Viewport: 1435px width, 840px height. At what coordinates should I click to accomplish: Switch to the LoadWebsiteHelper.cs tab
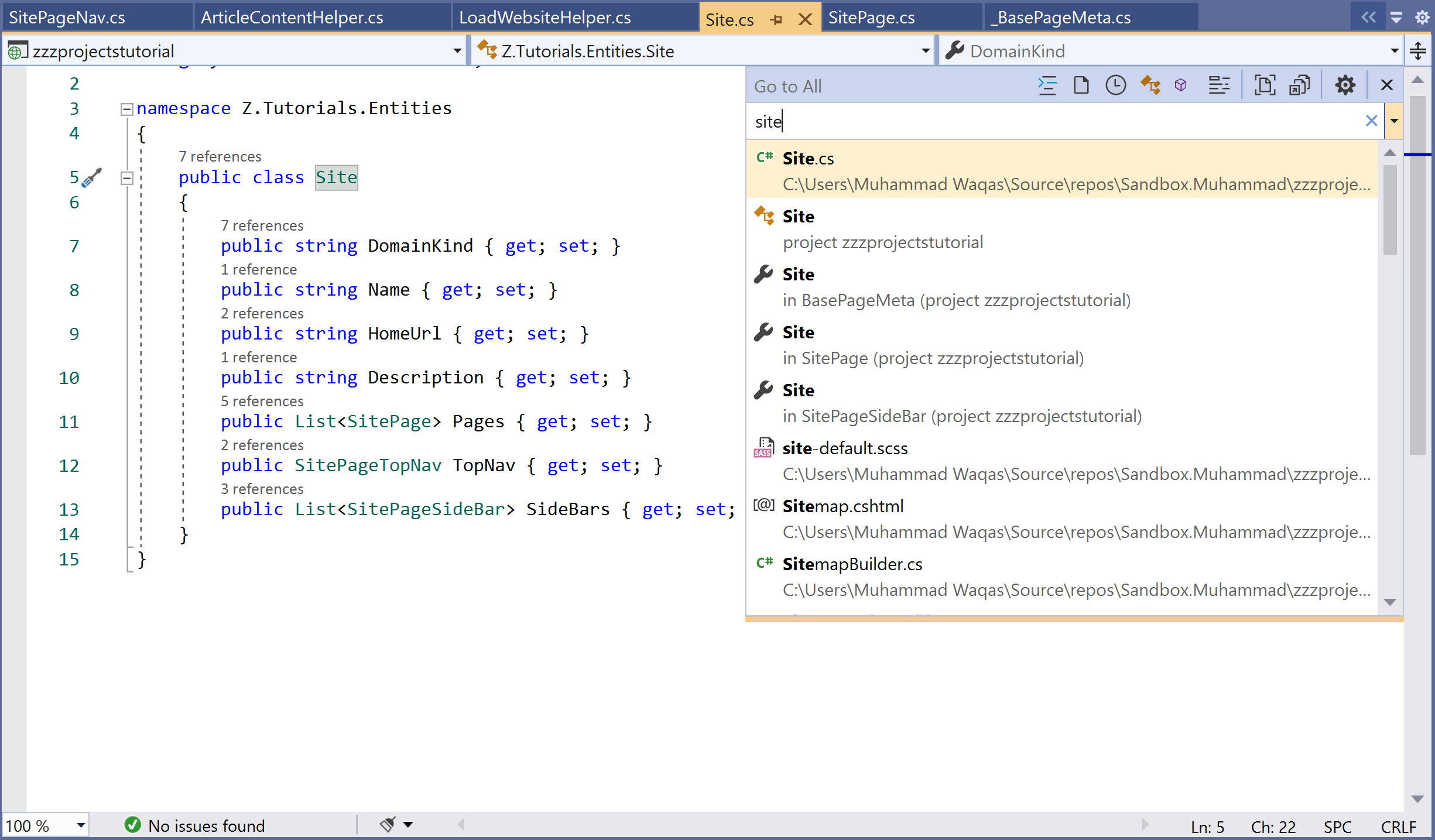pos(544,18)
